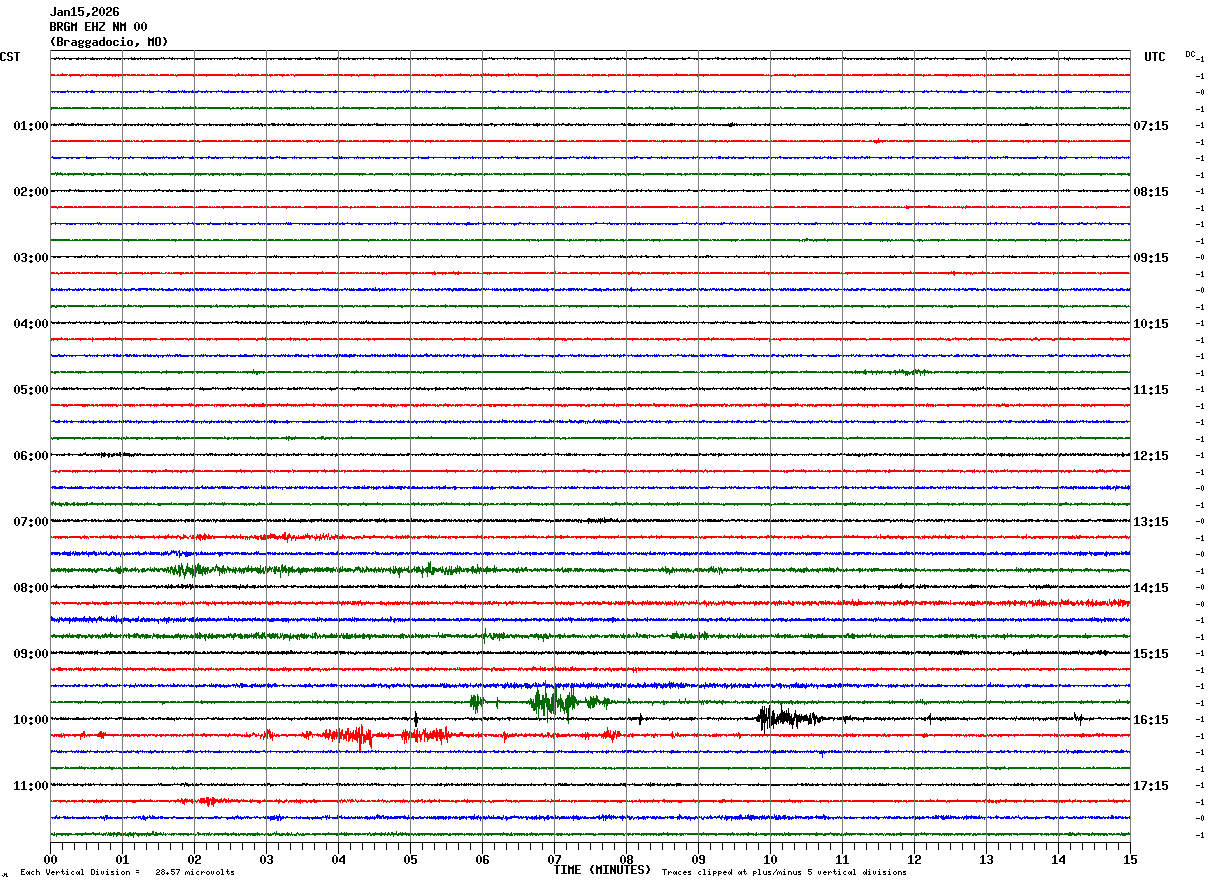Select the 01:00 CST row label
Screen dimensions: 1210x886
[x=31, y=126]
